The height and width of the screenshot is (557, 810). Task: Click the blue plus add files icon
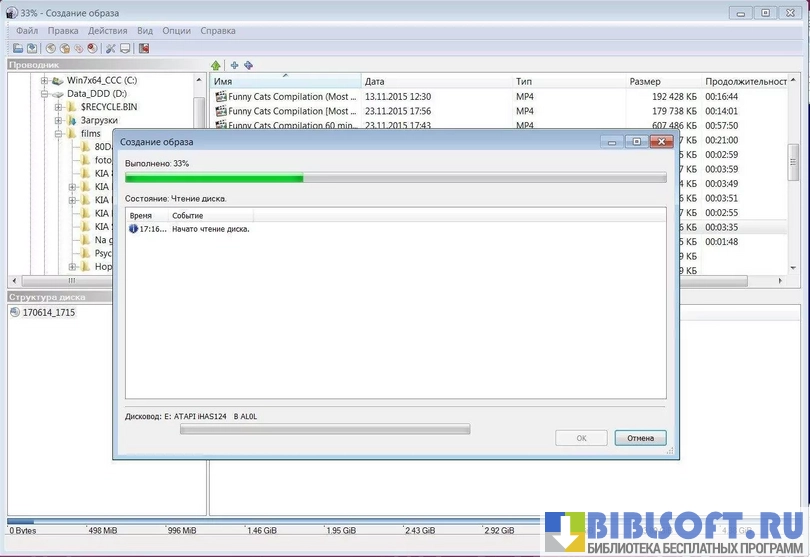pos(234,65)
